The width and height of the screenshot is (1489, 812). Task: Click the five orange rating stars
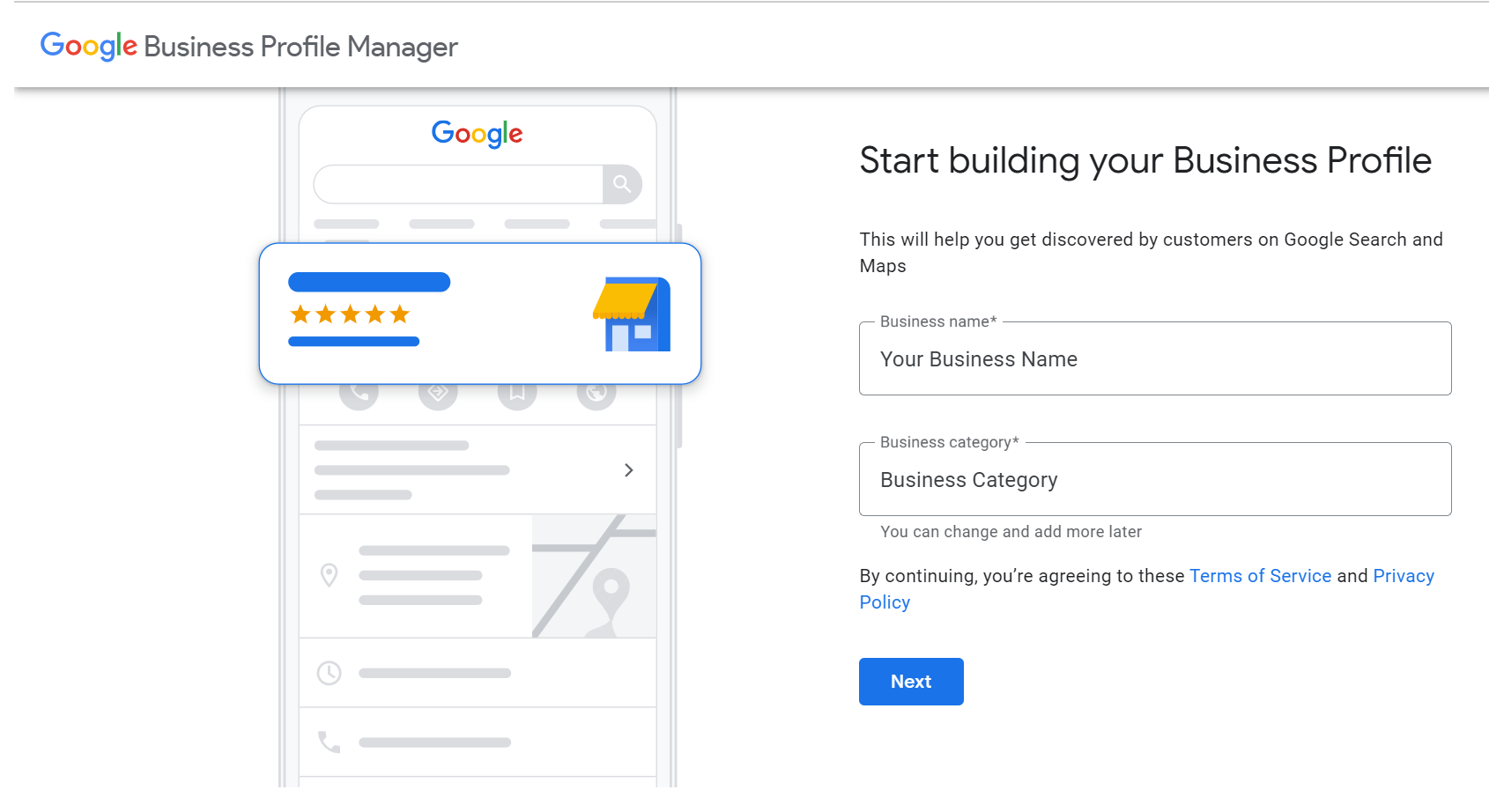point(350,314)
